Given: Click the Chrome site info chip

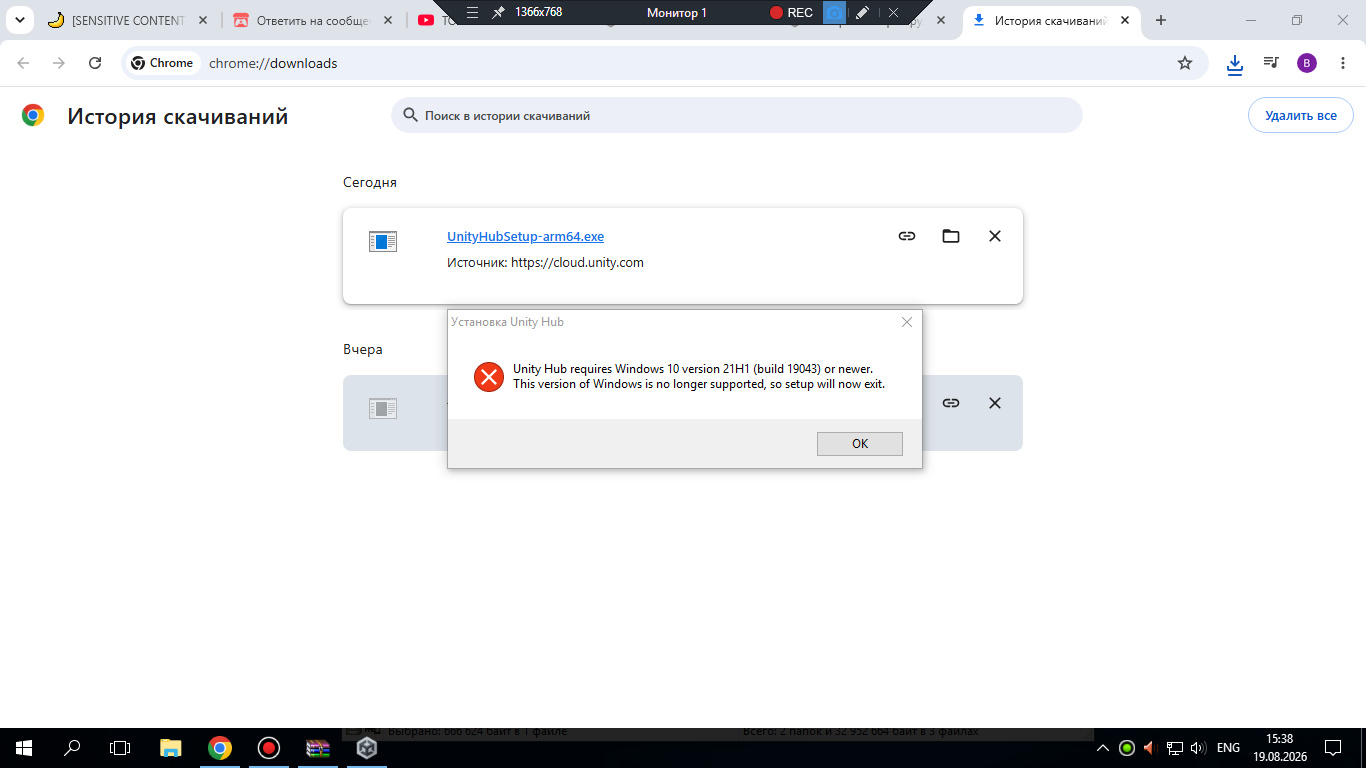Looking at the screenshot, I should 162,63.
